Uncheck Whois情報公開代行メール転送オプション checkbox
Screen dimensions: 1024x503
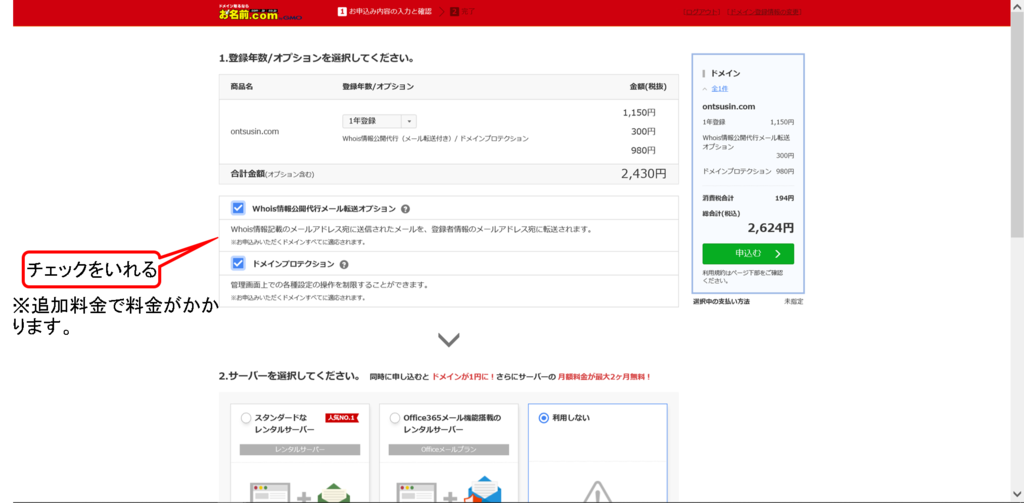click(x=238, y=208)
